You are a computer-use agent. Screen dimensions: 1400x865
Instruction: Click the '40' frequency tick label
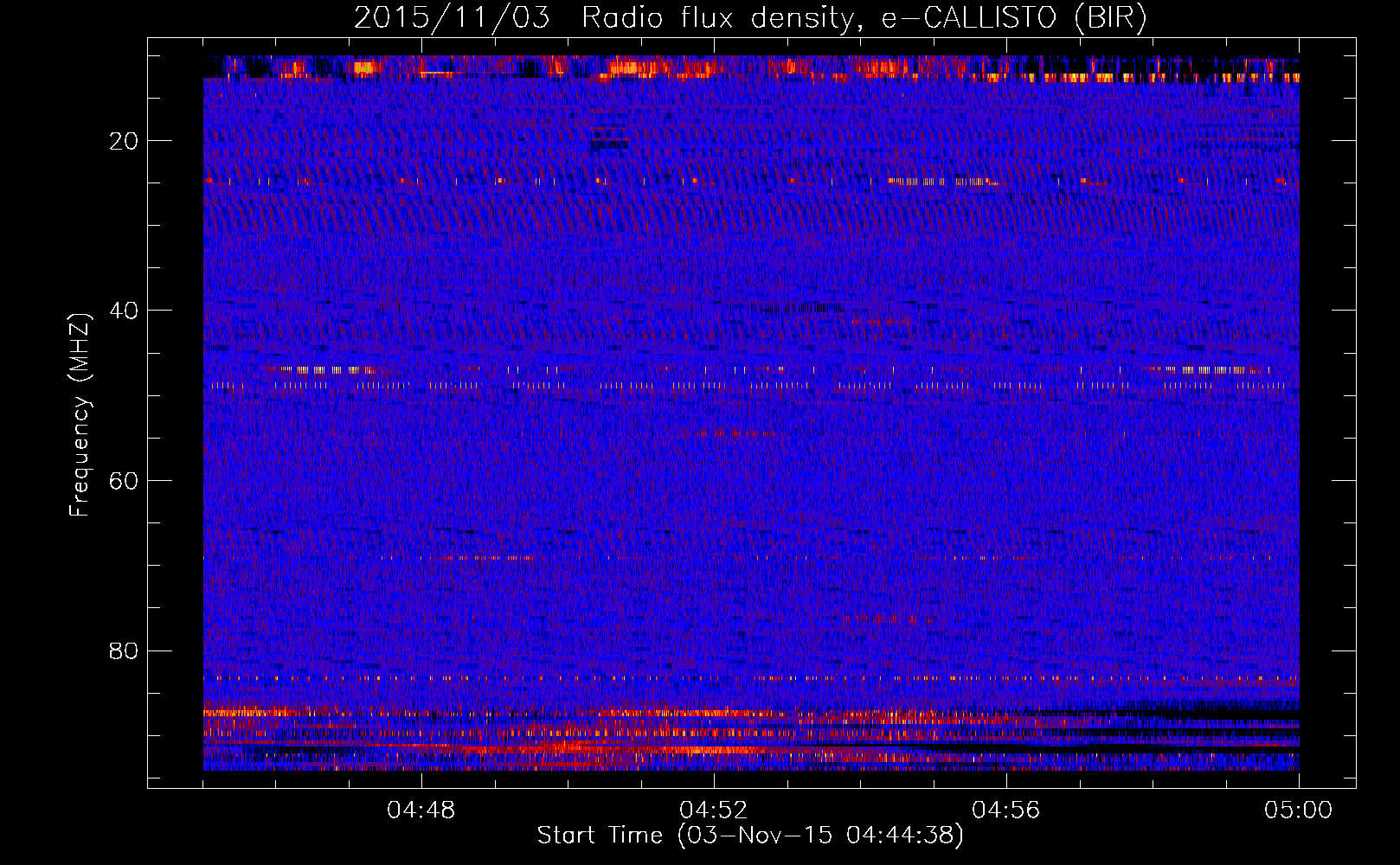[125, 311]
